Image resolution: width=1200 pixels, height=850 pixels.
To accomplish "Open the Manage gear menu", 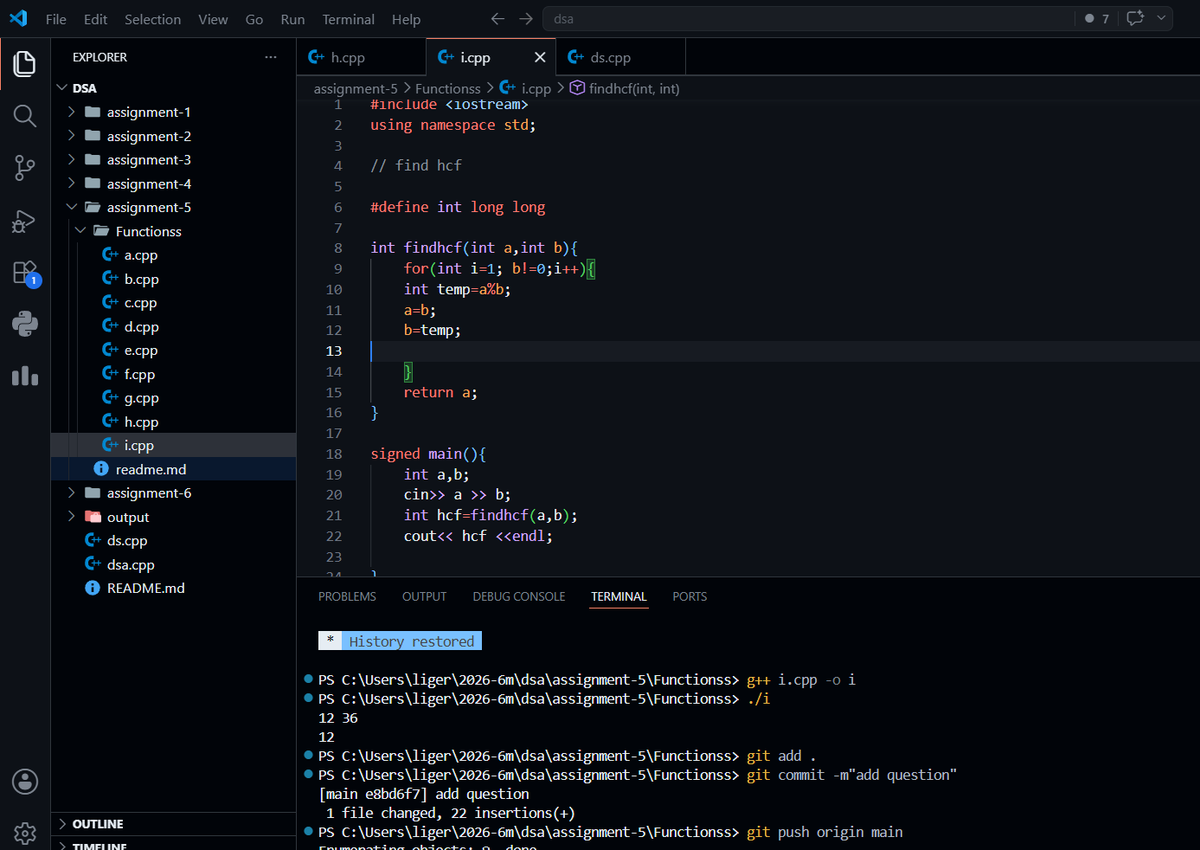I will 25,832.
